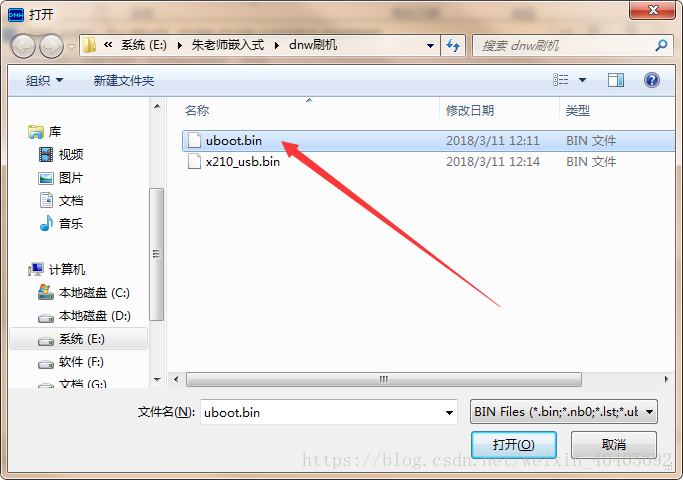The width and height of the screenshot is (683, 480).
Task: Click the search magnifier icon
Action: [662, 45]
